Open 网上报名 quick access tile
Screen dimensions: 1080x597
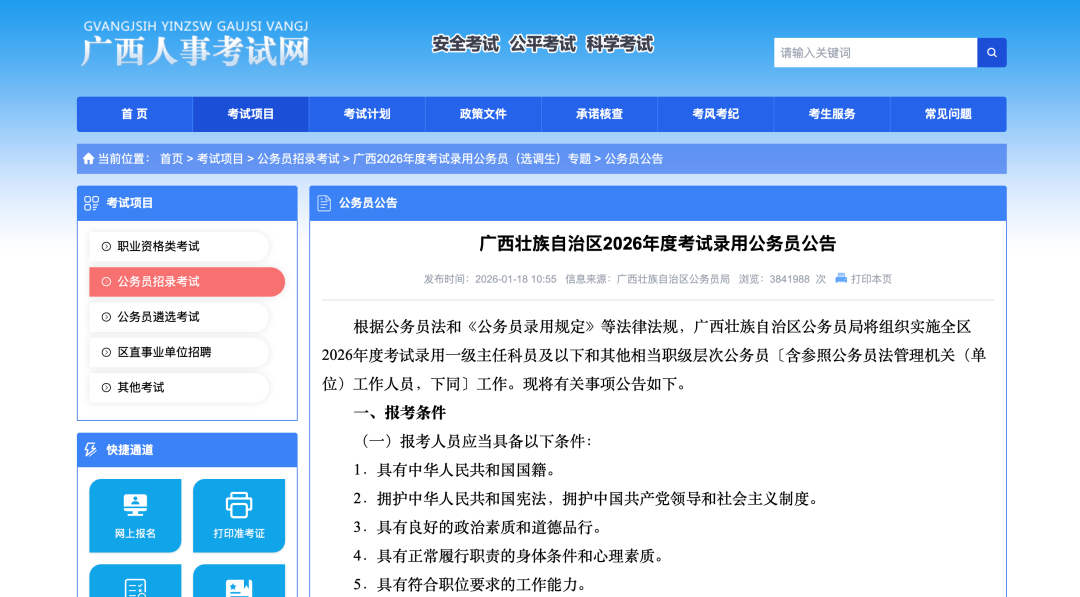click(135, 515)
